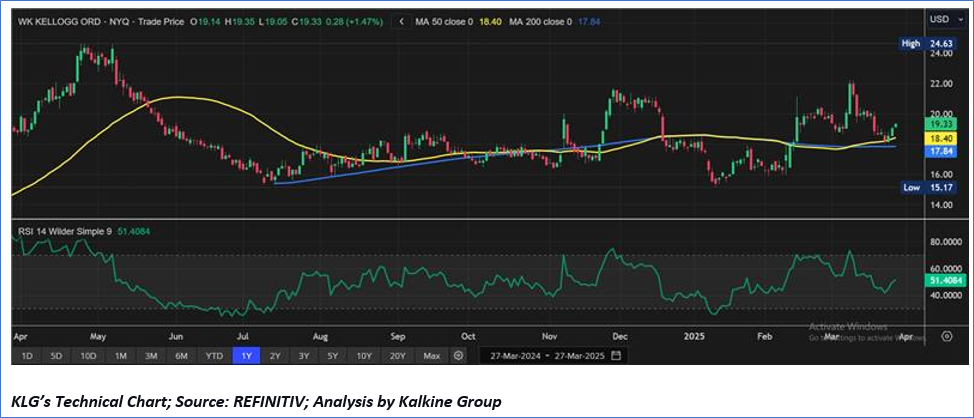Show the Max time range
The image size is (974, 418).
(x=431, y=356)
